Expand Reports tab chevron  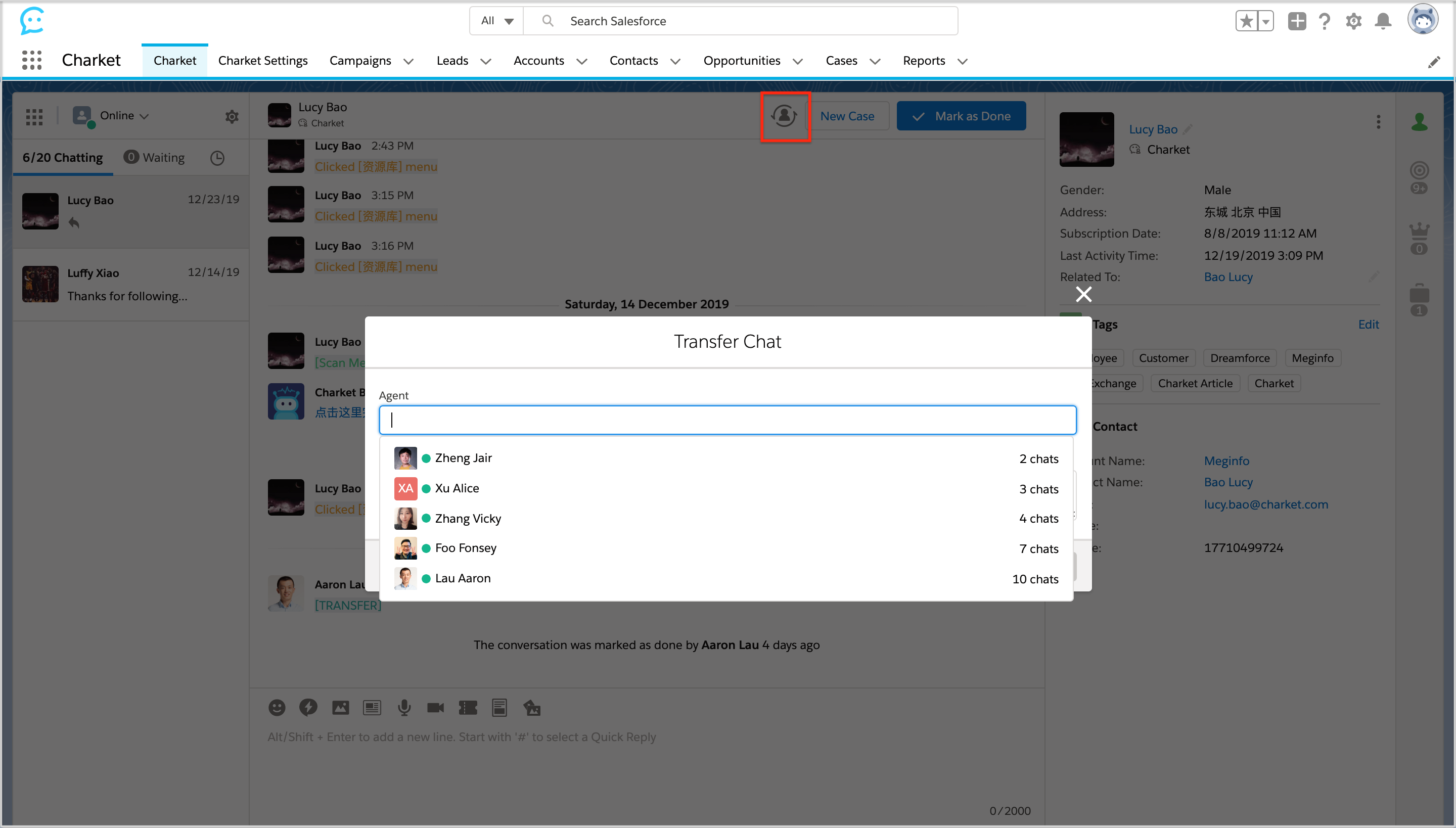point(963,62)
